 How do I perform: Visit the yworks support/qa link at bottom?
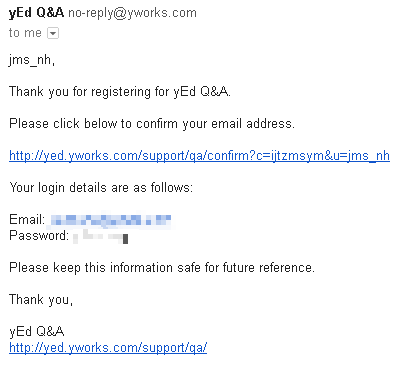point(108,348)
